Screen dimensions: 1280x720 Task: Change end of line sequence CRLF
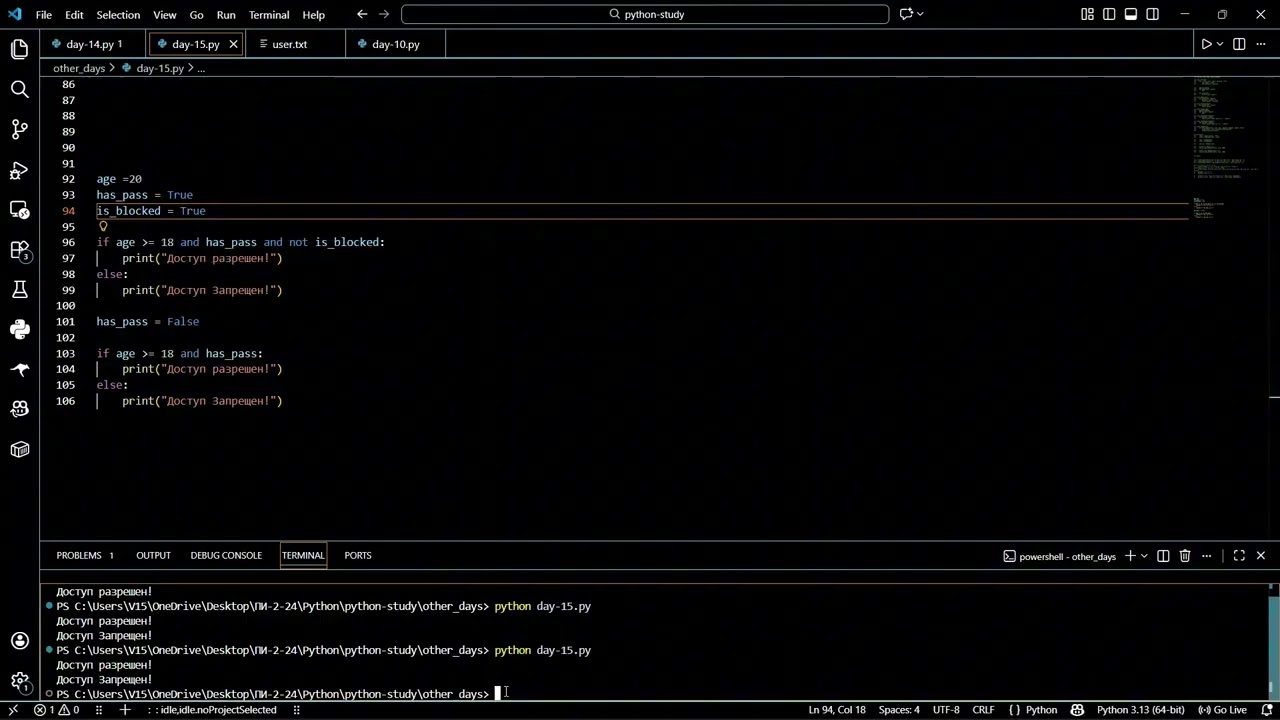coord(983,710)
